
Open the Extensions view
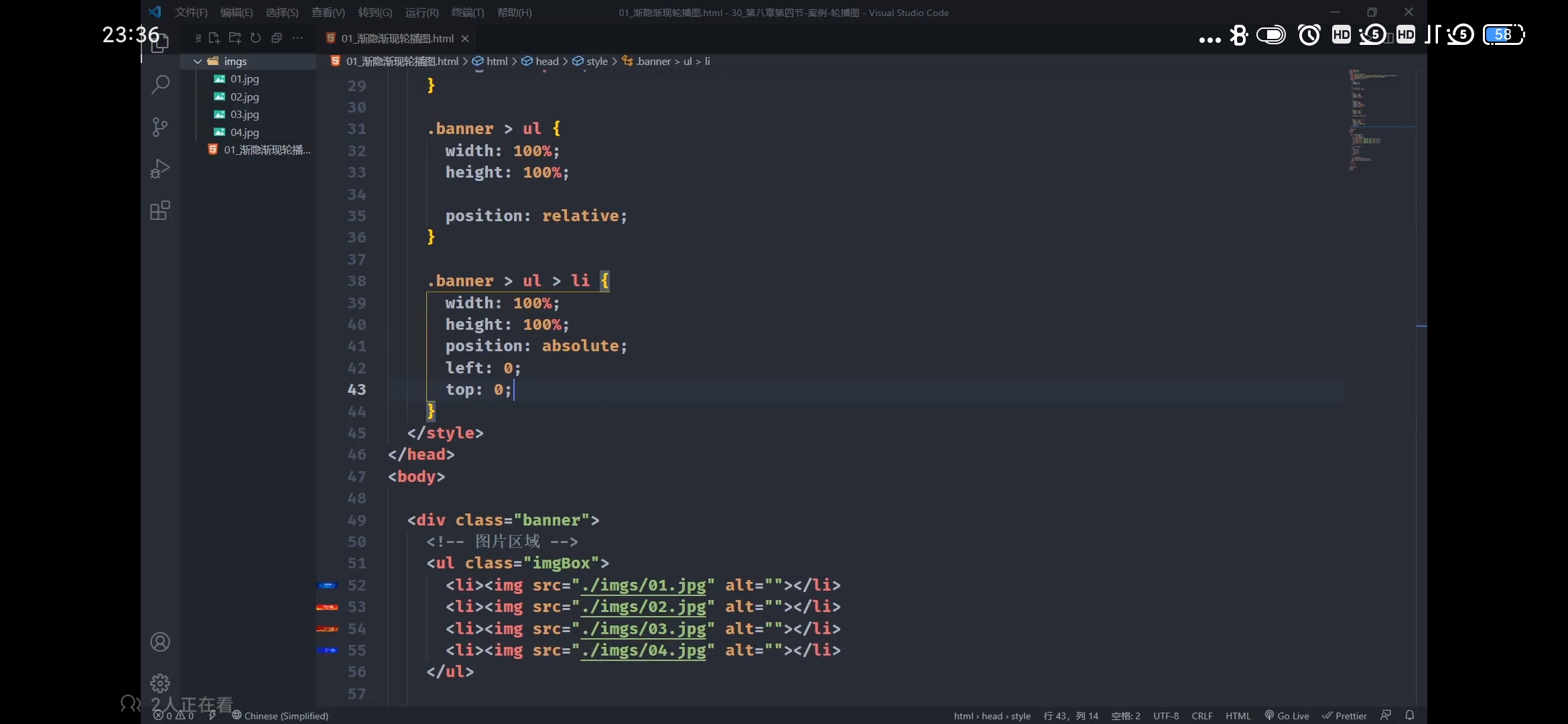pyautogui.click(x=160, y=211)
